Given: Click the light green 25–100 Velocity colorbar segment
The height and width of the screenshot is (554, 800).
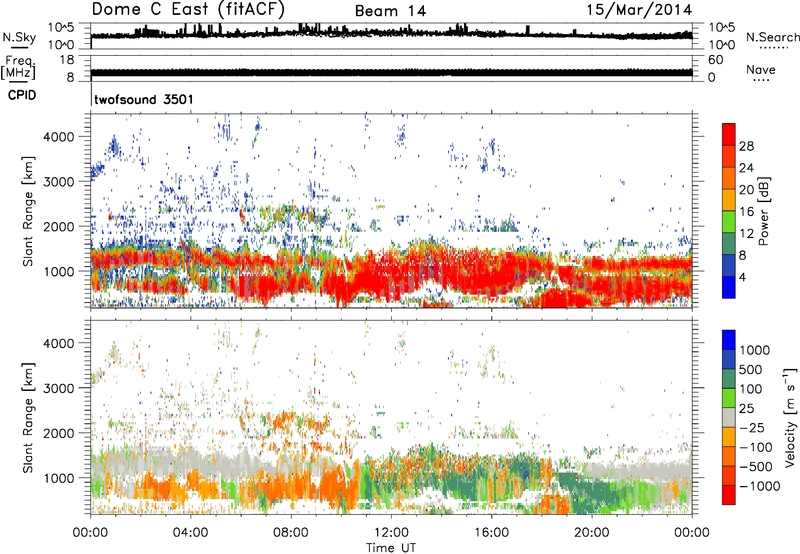Looking at the screenshot, I should point(729,398).
